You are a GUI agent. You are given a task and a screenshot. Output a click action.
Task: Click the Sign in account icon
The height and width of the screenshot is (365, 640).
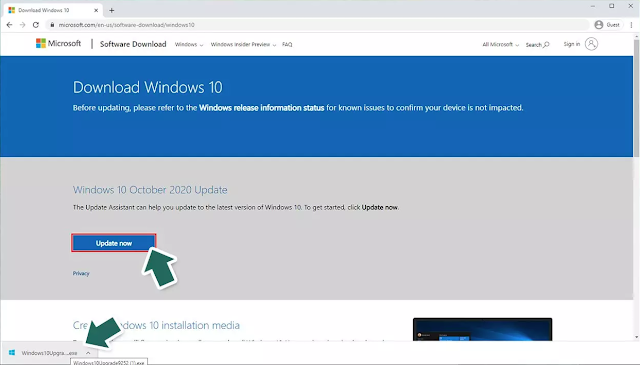[591, 44]
